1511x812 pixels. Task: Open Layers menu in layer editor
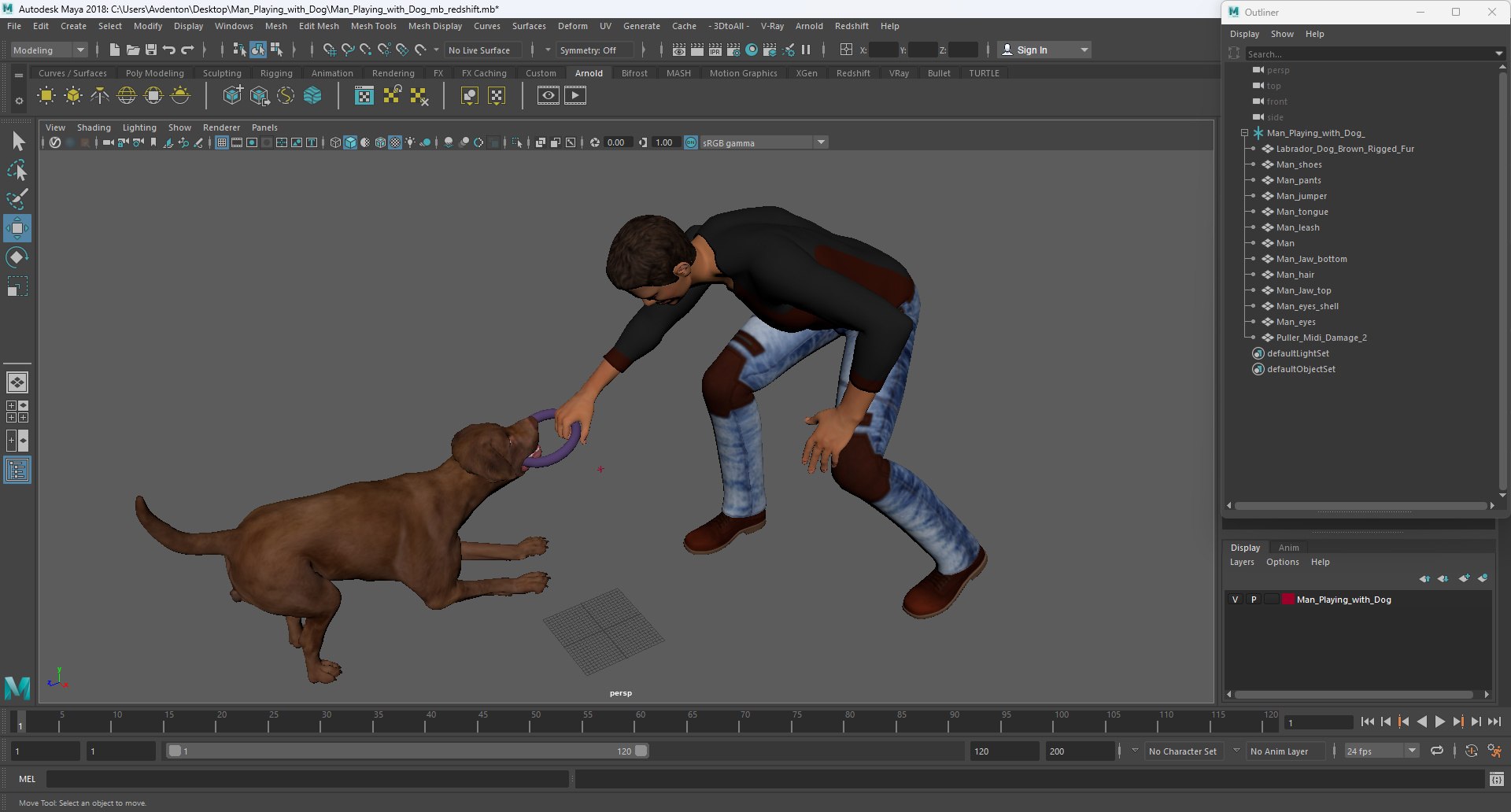(1242, 562)
